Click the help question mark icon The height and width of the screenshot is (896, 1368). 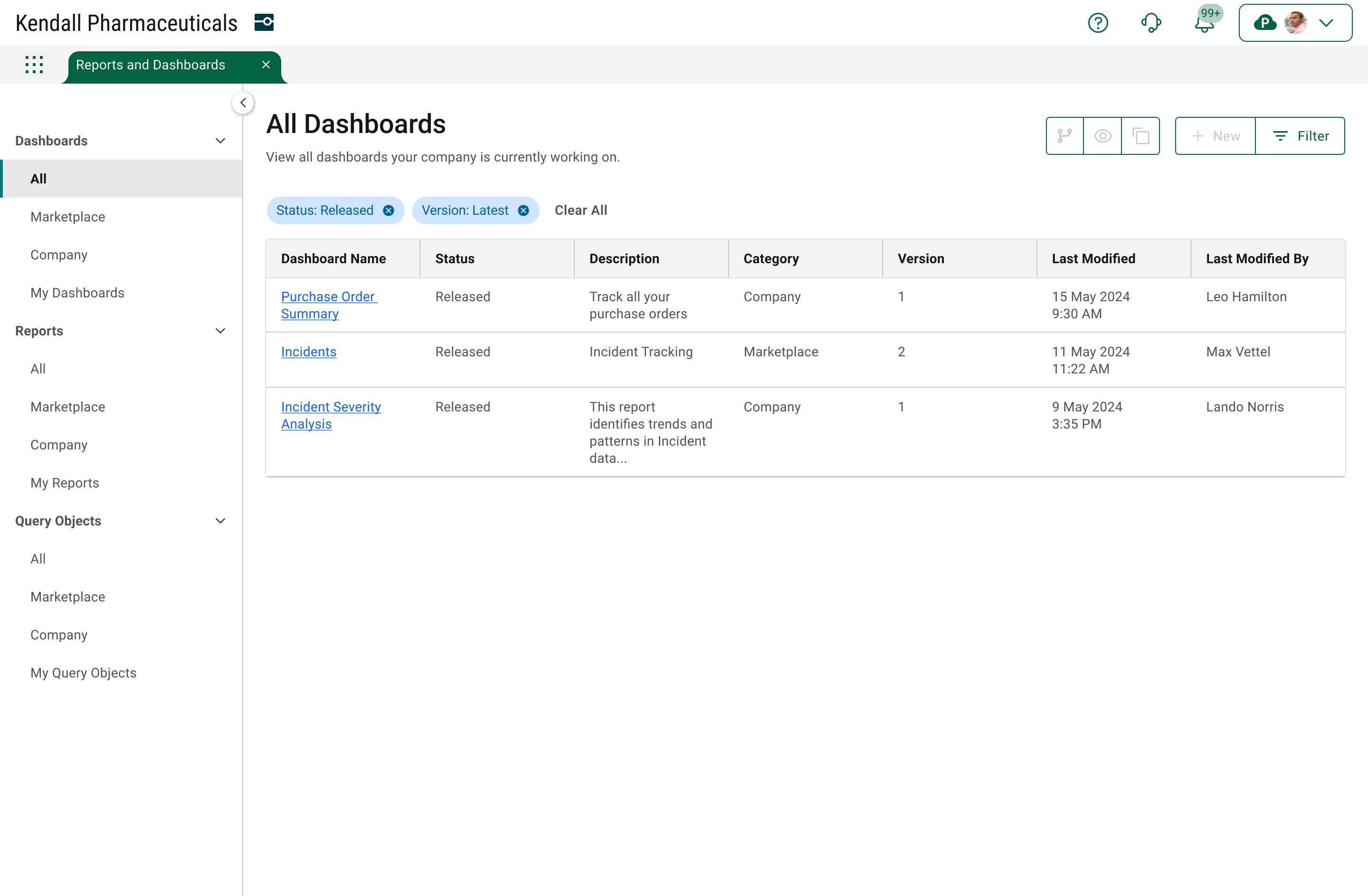pos(1097,23)
